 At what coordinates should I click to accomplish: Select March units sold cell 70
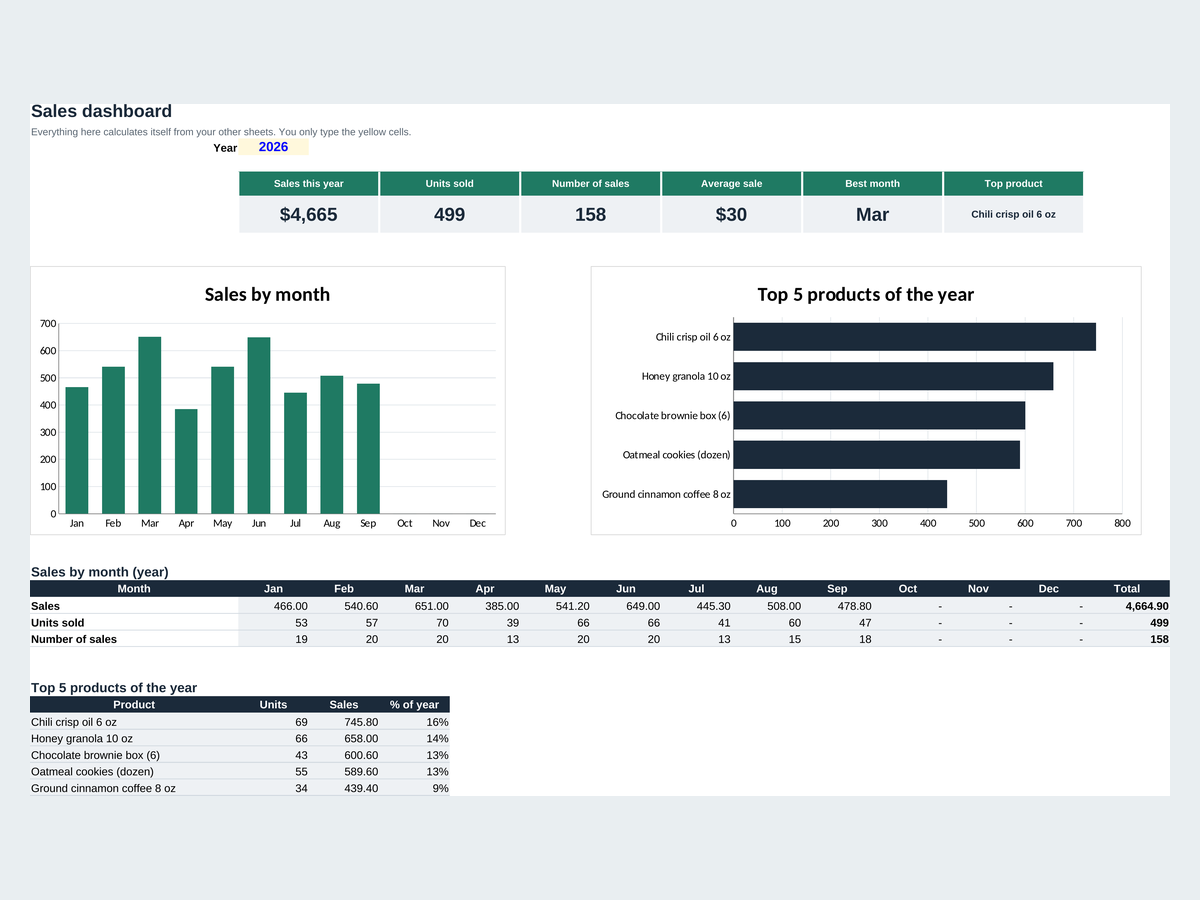click(x=415, y=623)
